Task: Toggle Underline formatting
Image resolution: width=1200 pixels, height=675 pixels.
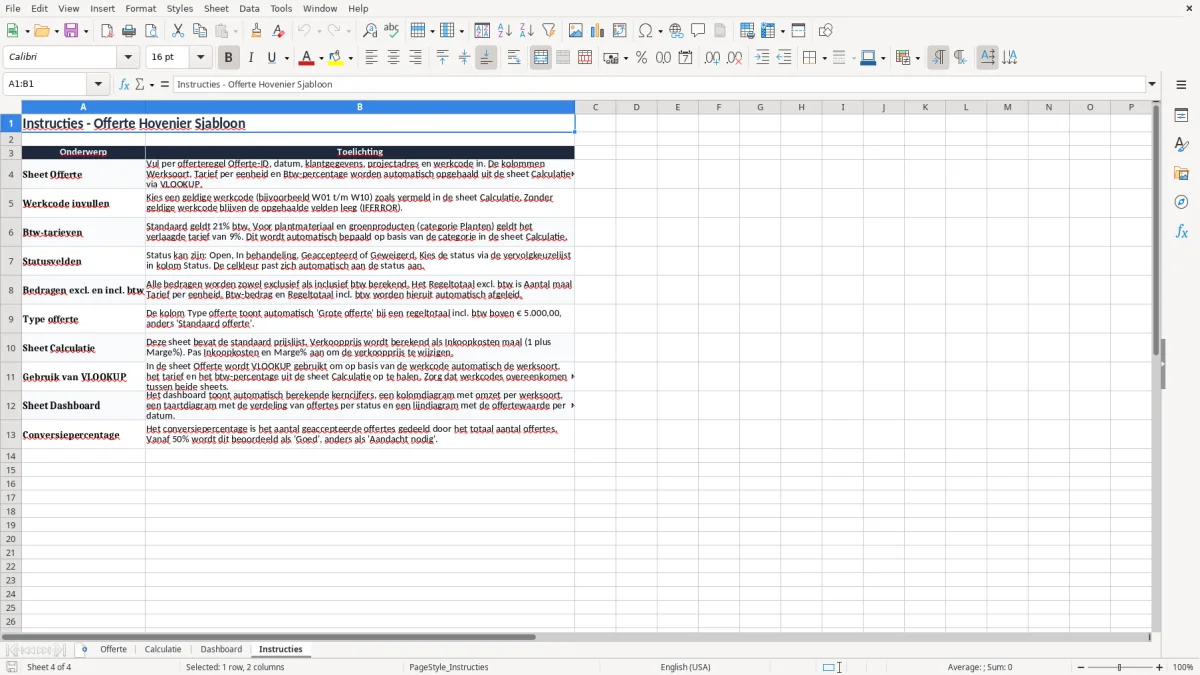Action: coord(271,58)
